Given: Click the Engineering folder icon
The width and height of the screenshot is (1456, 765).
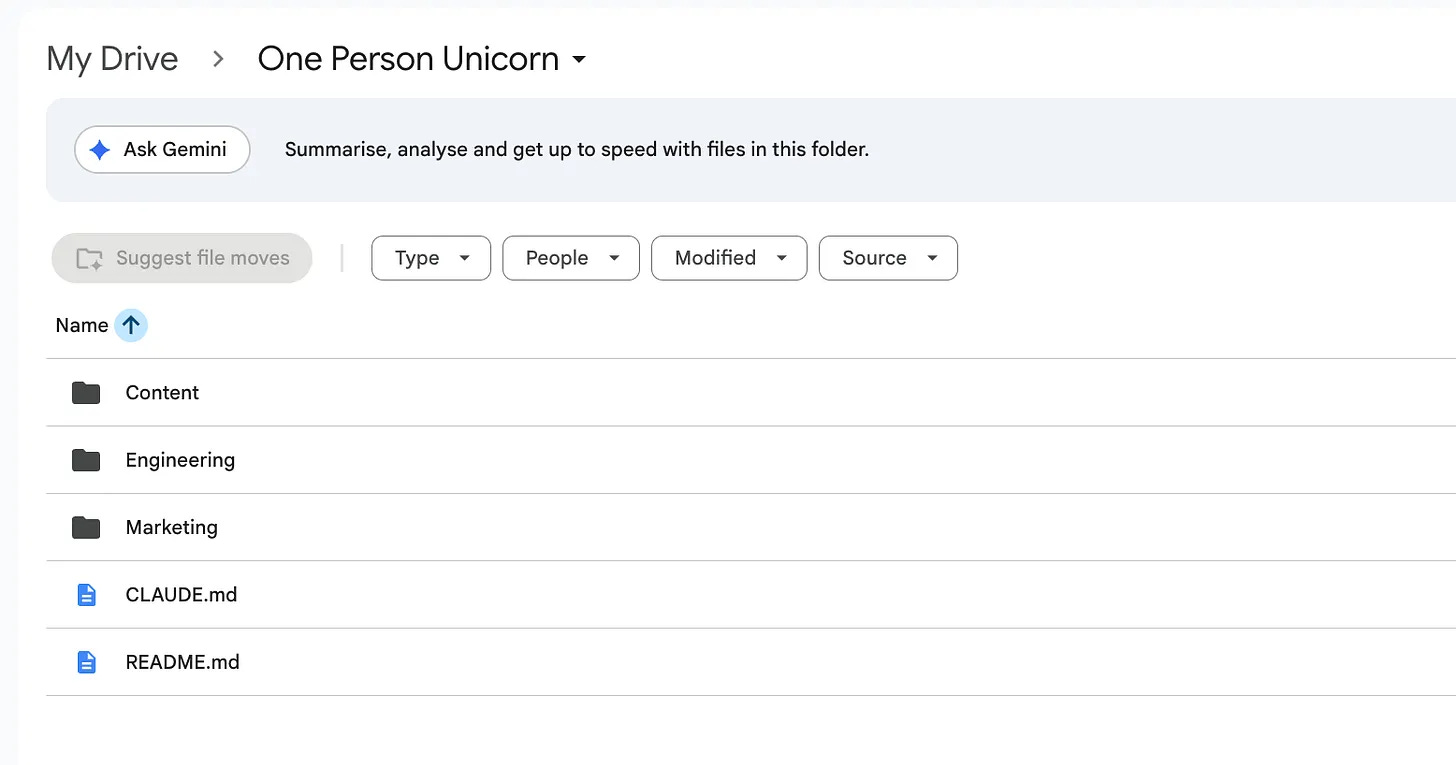Looking at the screenshot, I should coord(86,460).
